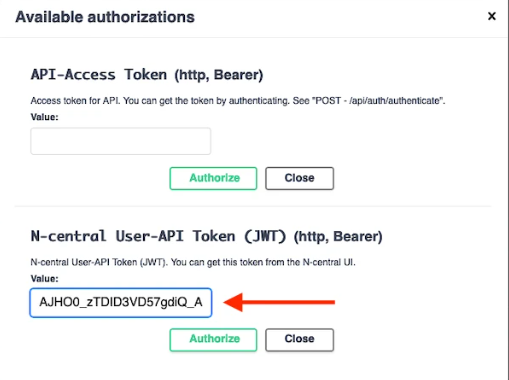Click Close under the N-central JWT section
509x380 pixels.
click(299, 340)
